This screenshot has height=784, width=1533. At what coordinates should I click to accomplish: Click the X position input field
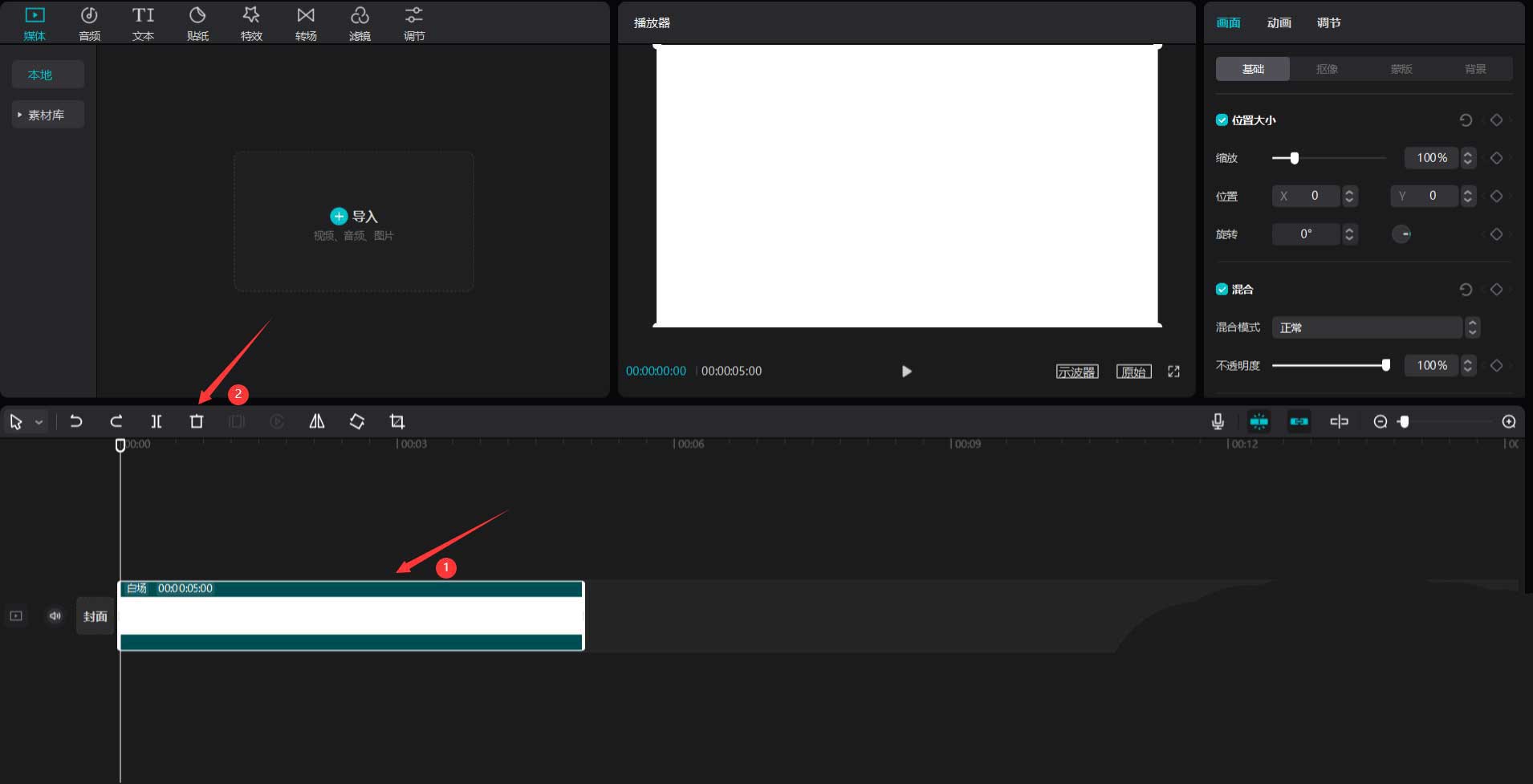pyautogui.click(x=1307, y=196)
